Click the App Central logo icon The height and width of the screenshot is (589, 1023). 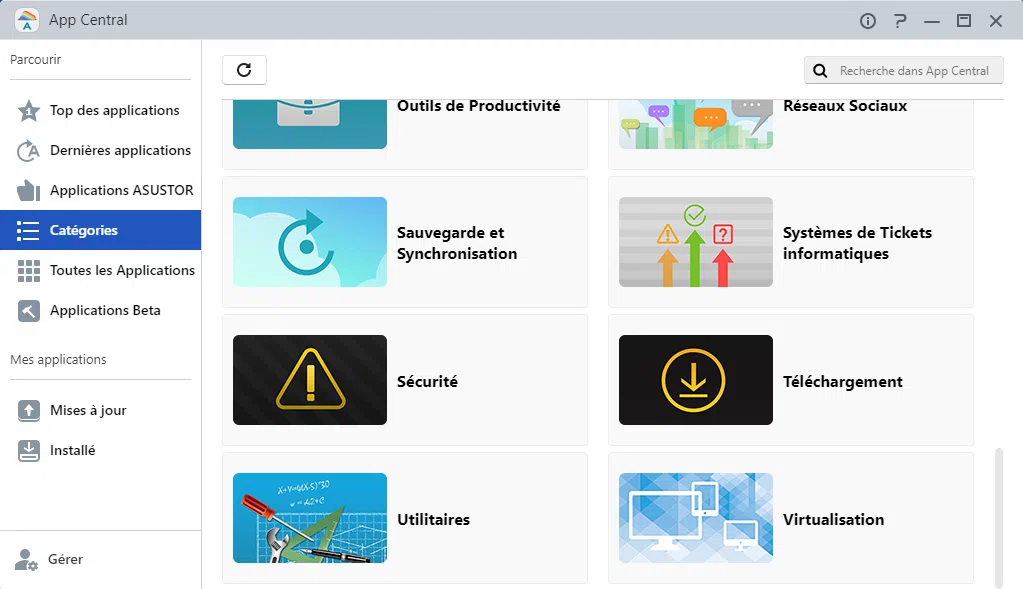[27, 20]
